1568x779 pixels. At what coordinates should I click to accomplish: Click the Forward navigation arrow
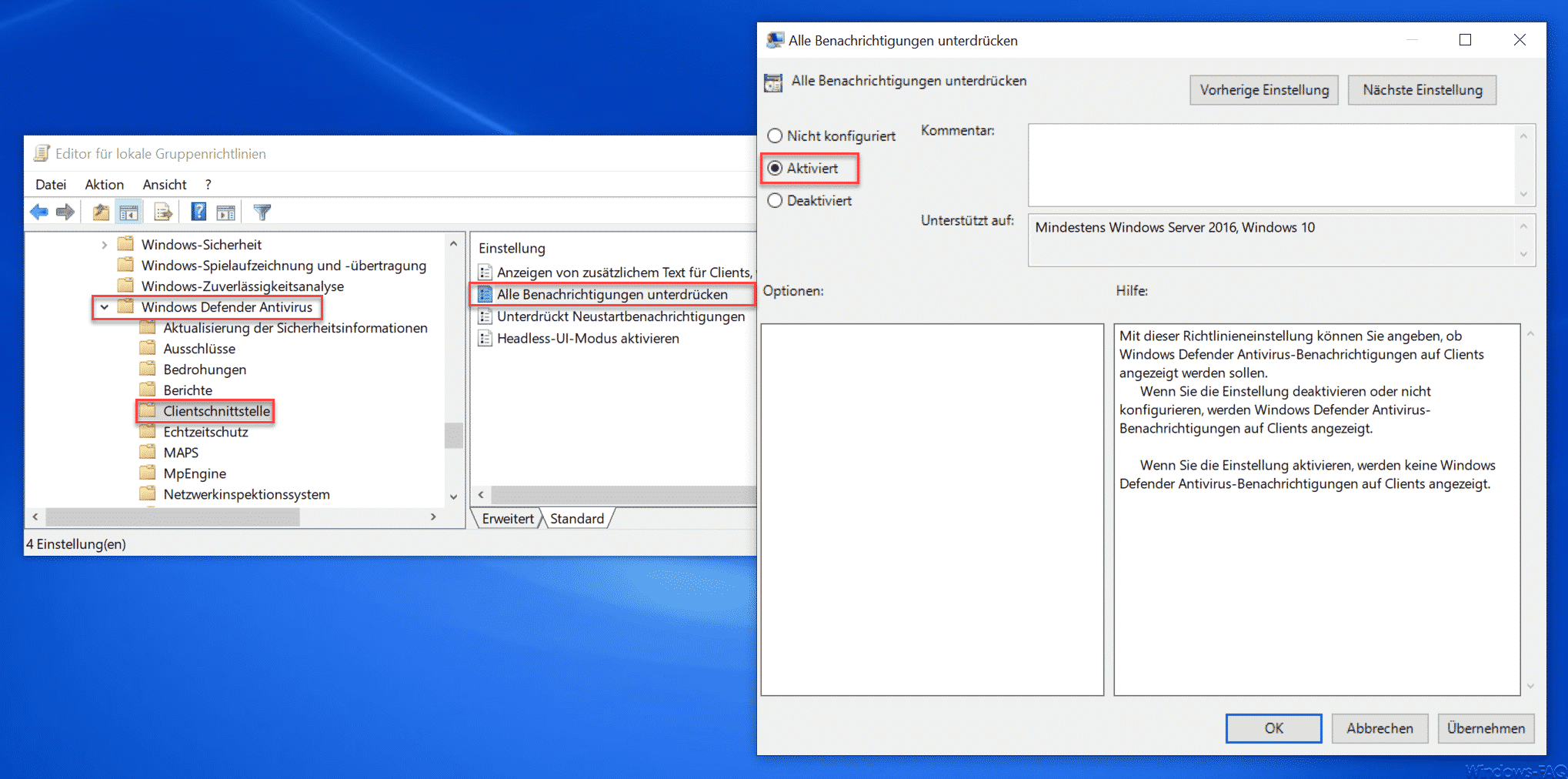click(65, 212)
